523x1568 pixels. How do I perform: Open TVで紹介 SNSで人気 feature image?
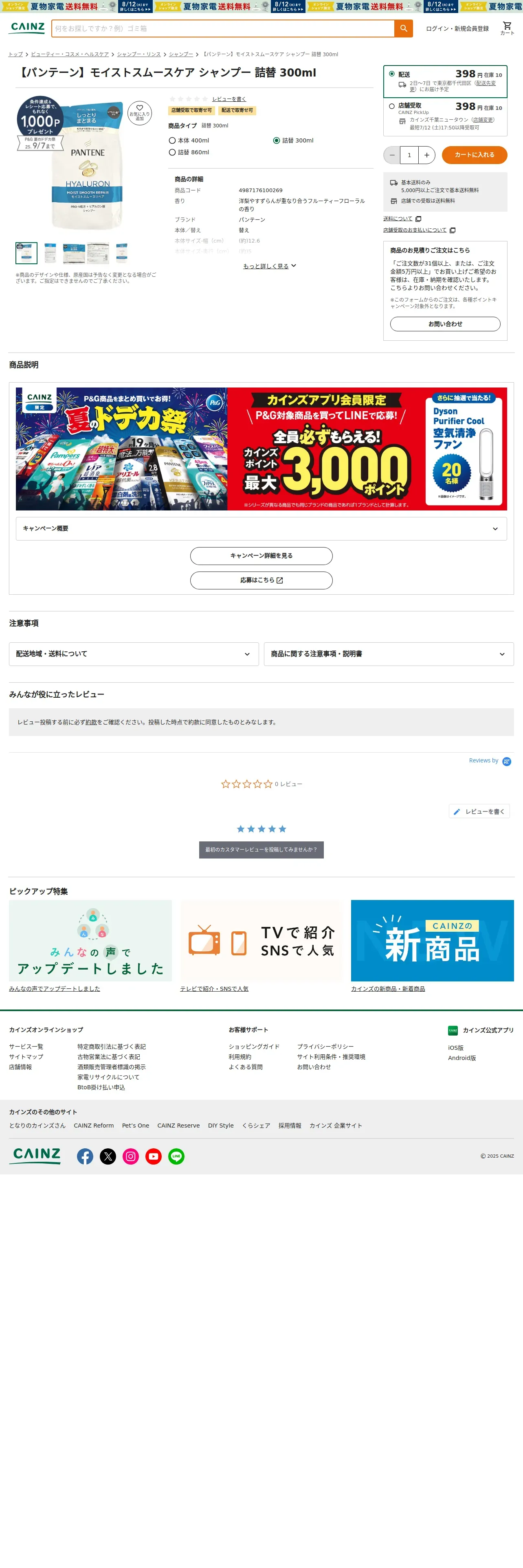point(261,940)
